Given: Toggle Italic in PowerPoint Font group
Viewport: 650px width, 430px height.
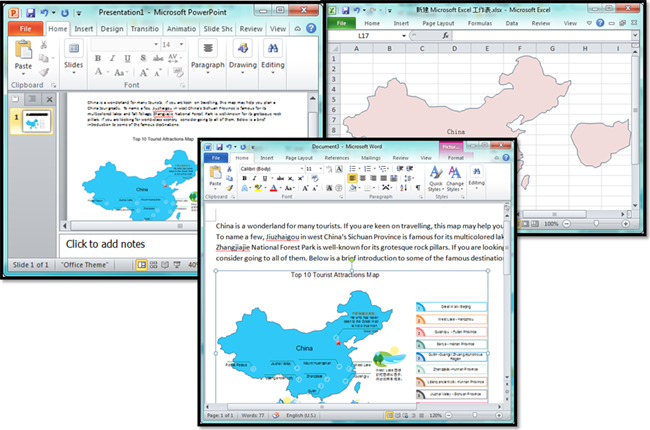Looking at the screenshot, I should 112,58.
